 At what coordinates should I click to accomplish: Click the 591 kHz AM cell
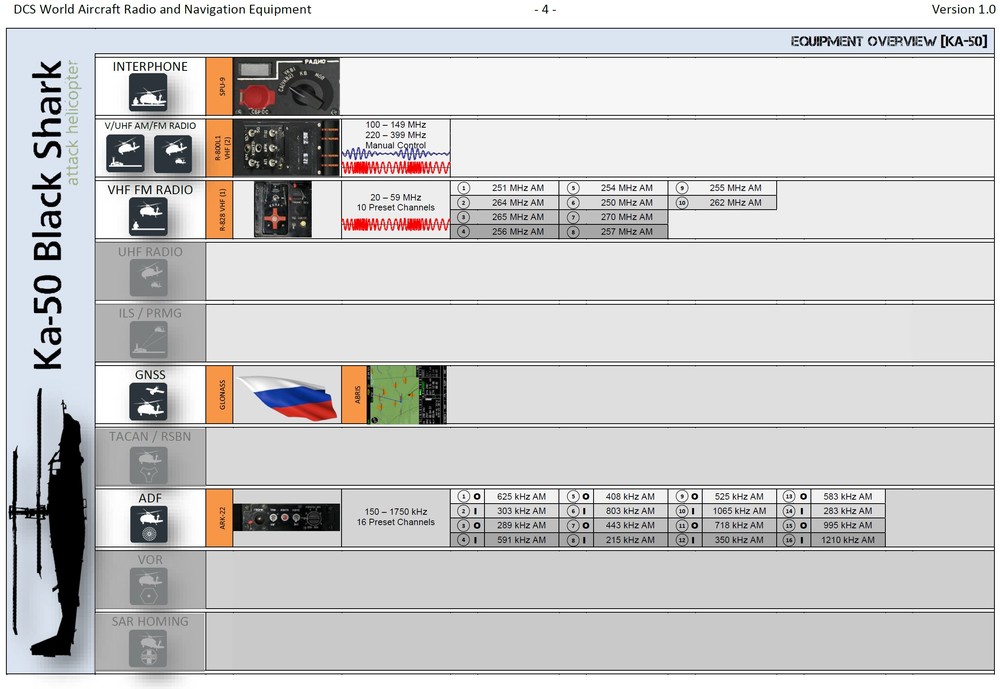[522, 540]
